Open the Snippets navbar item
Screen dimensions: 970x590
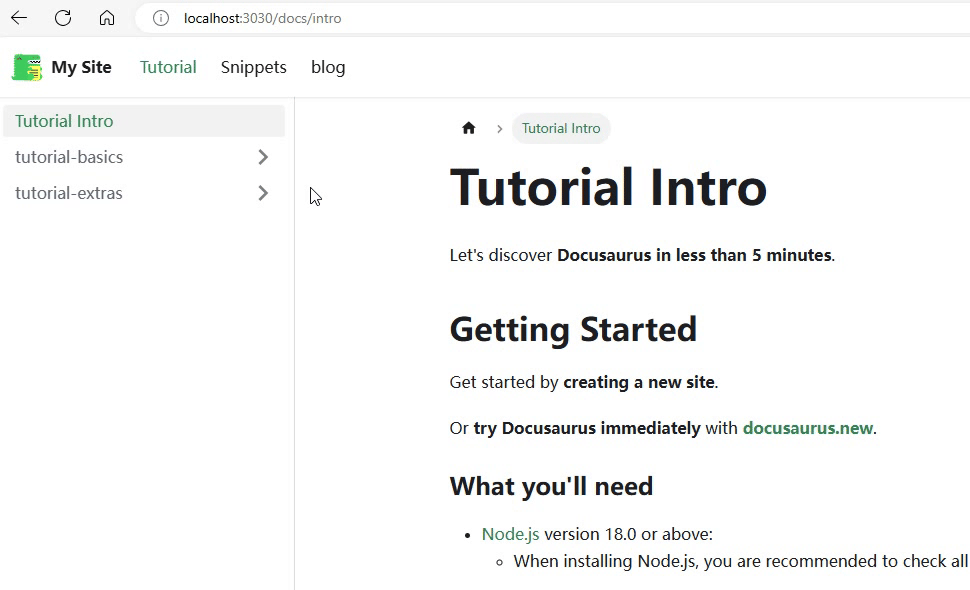(254, 67)
